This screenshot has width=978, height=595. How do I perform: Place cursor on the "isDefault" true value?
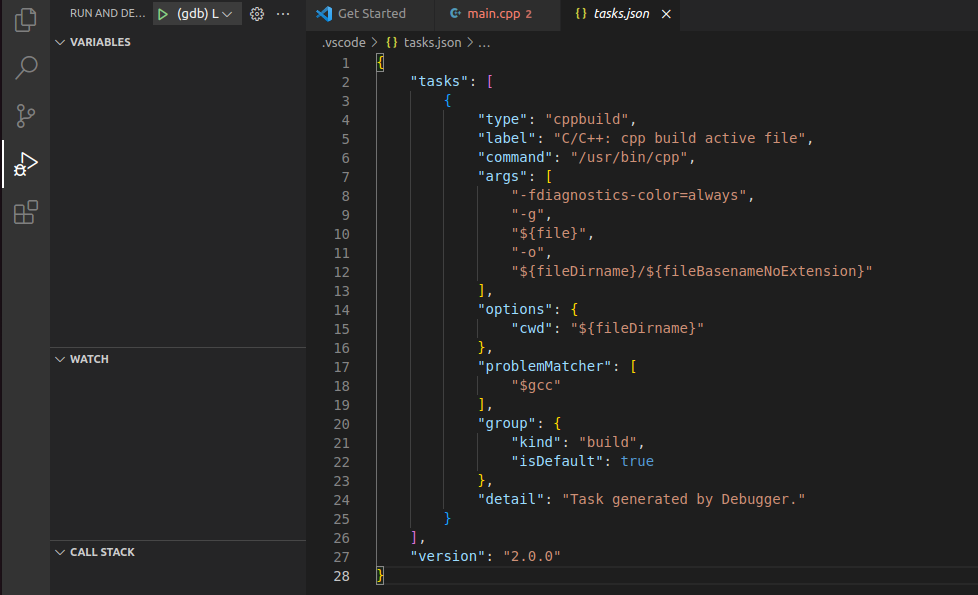point(636,461)
